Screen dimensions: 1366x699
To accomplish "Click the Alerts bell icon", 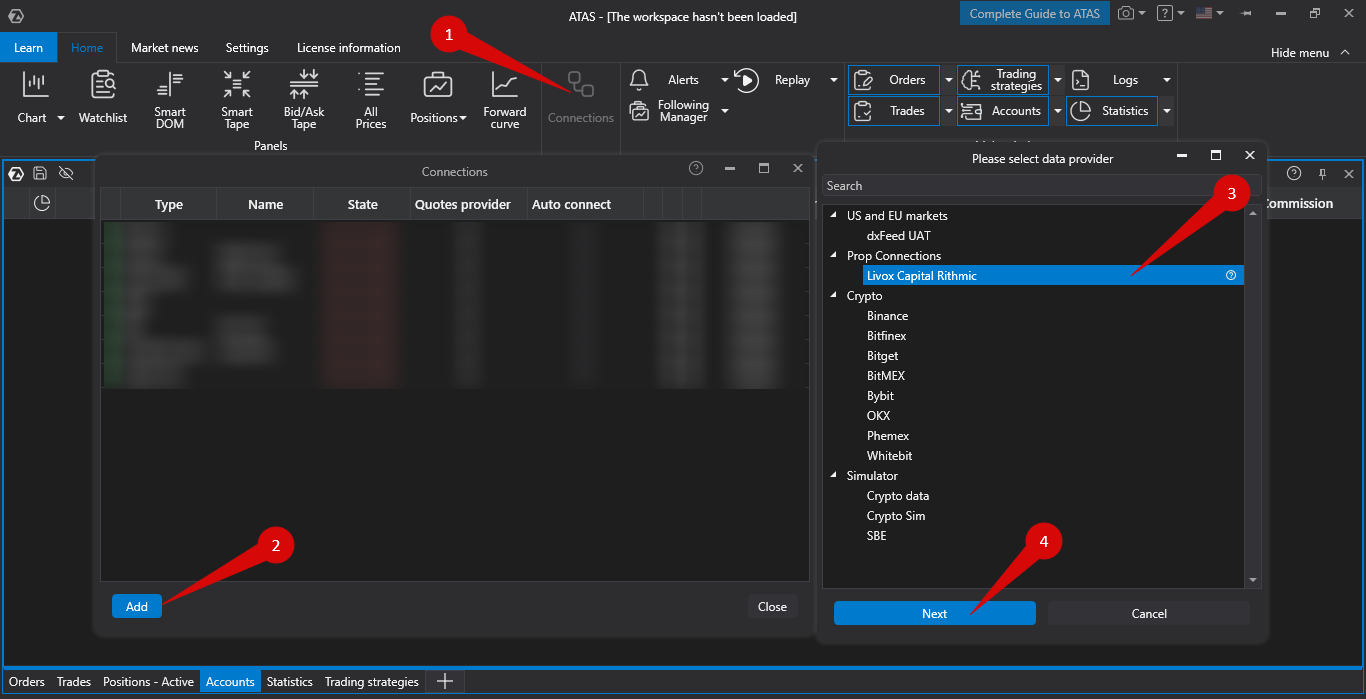I will pos(639,80).
